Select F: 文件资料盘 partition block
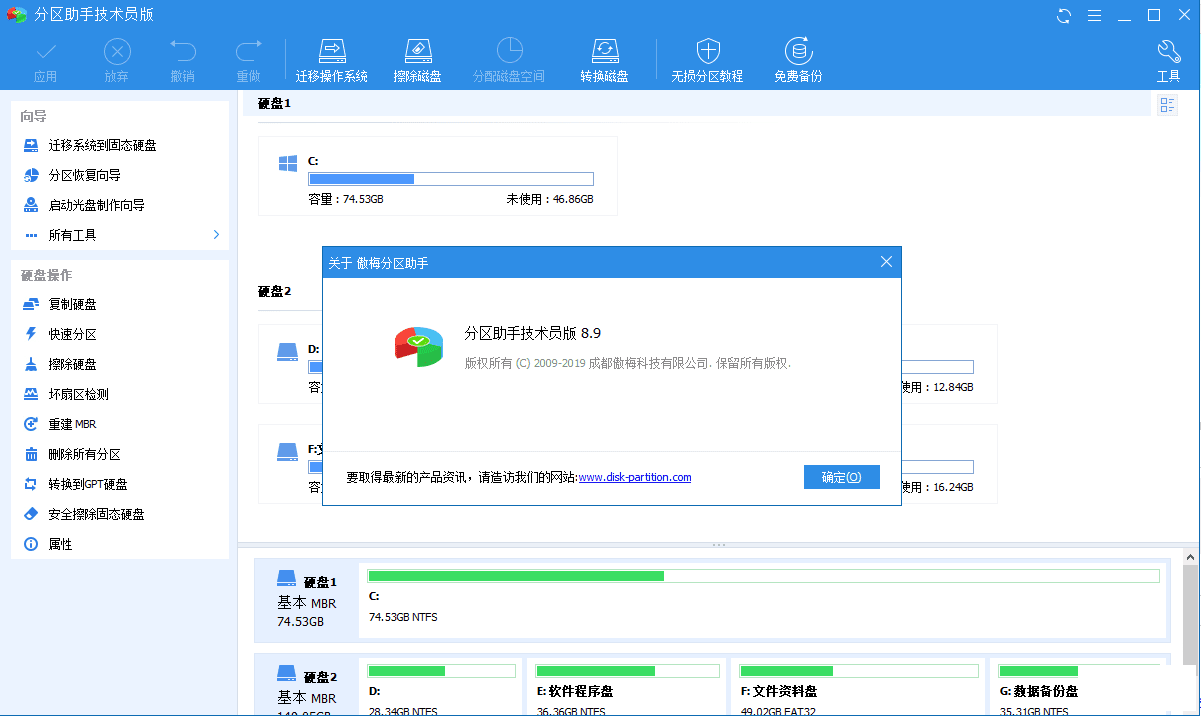This screenshot has width=1201, height=716. point(856,687)
